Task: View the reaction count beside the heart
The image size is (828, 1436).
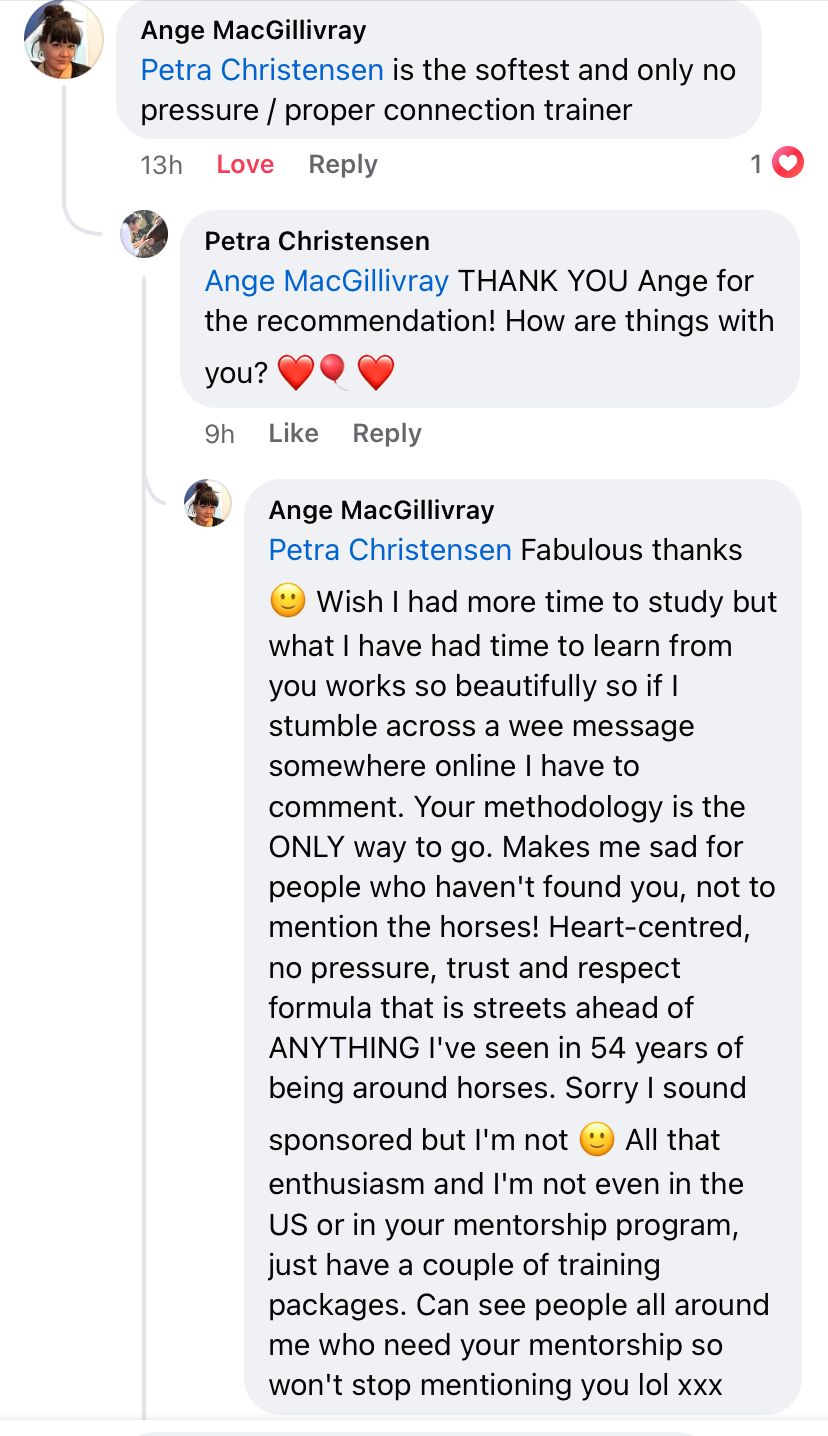Action: coord(756,164)
